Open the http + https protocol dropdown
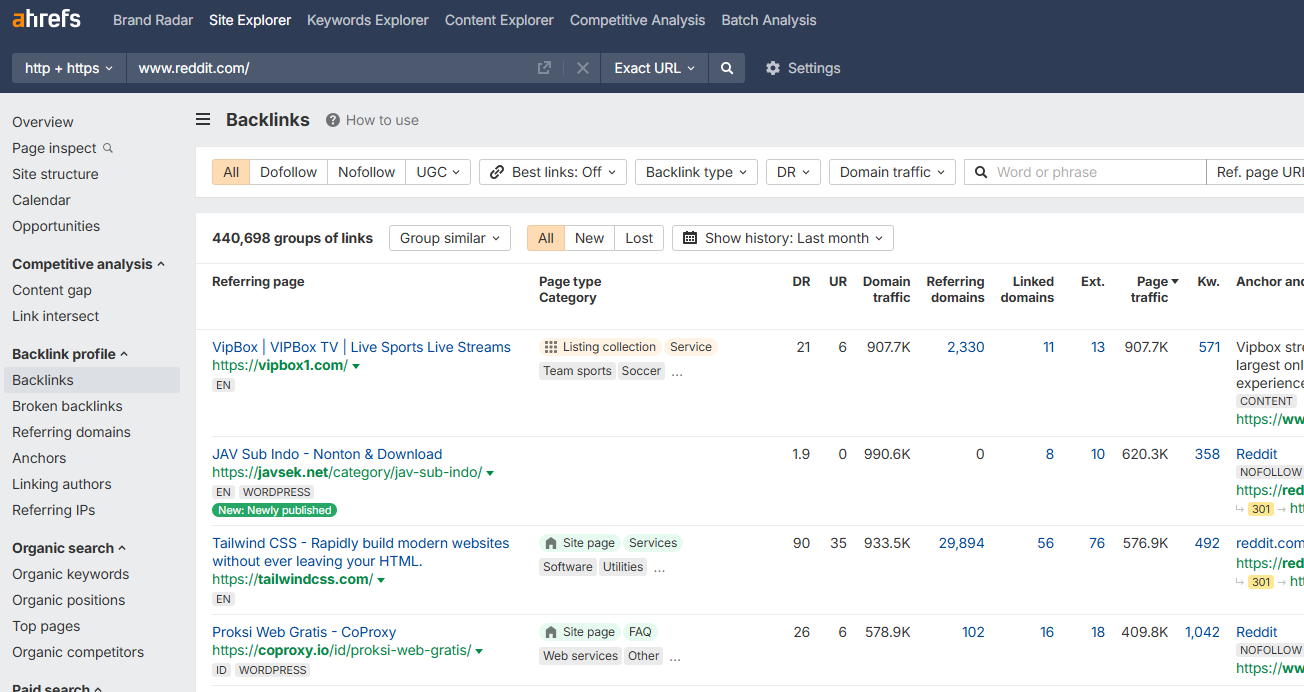Screen dimensions: 1304x692 69,68
